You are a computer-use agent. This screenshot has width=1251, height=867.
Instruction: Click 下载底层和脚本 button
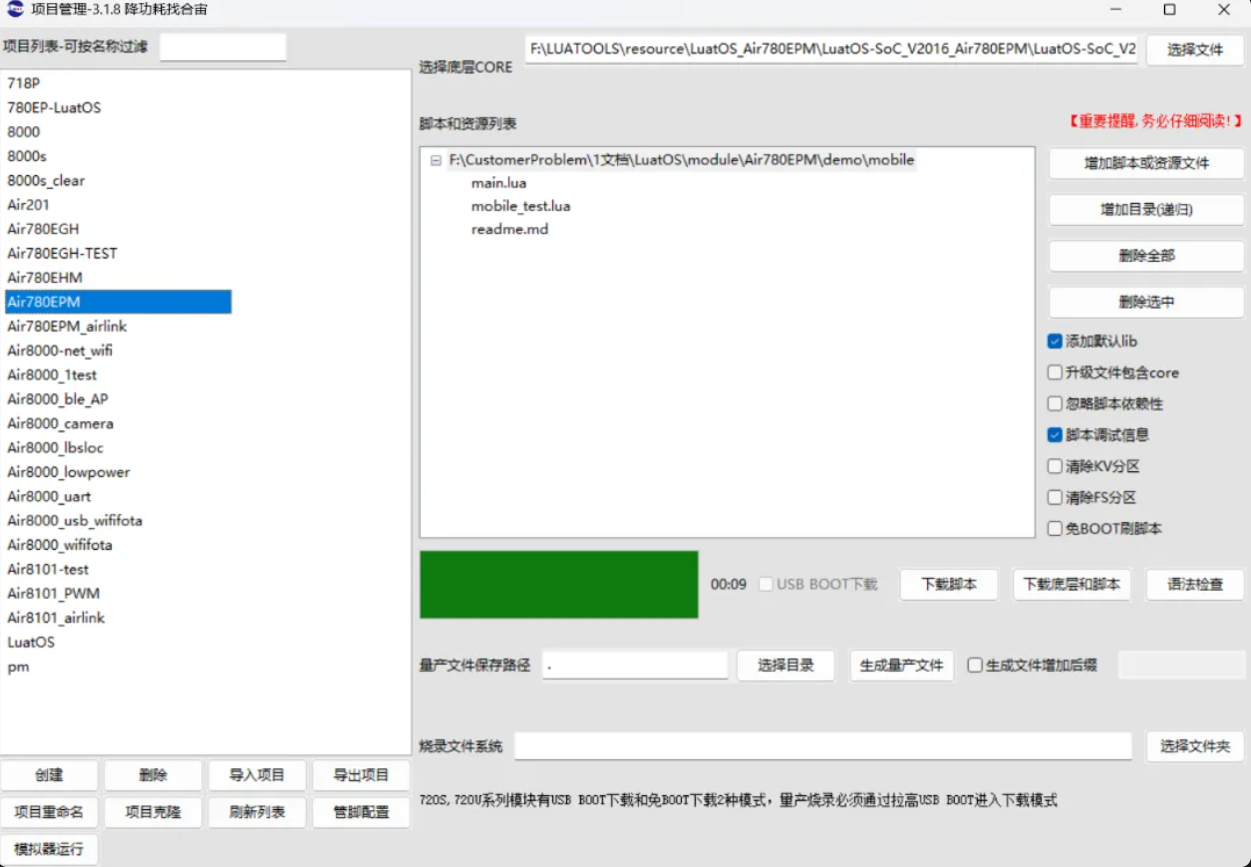(1072, 584)
